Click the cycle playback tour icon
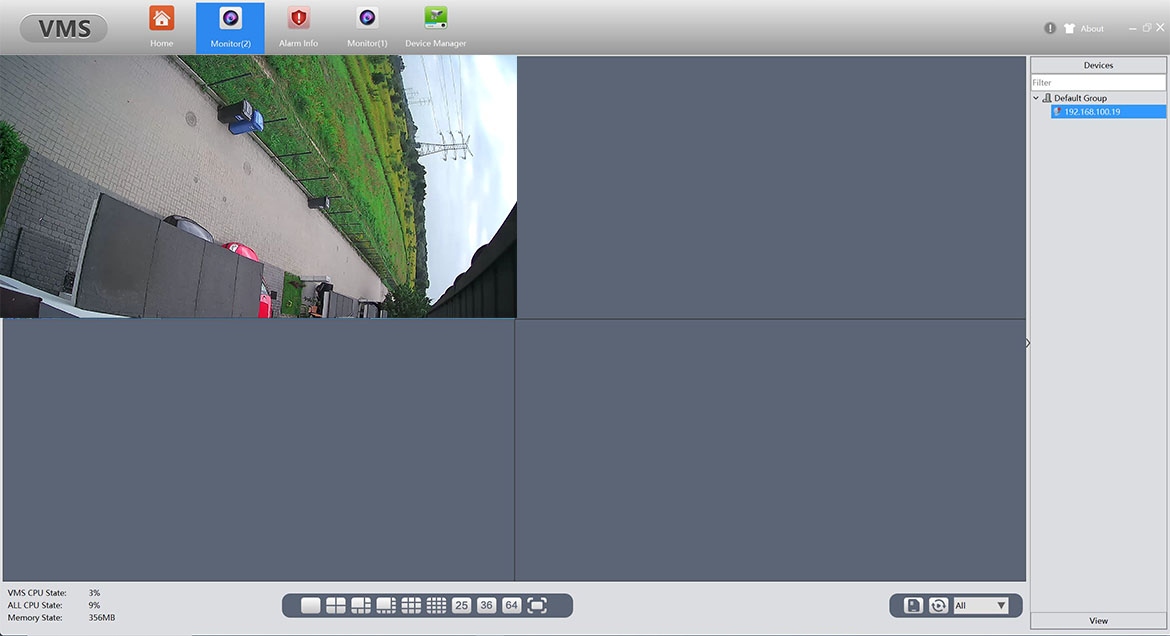Viewport: 1170px width, 636px height. click(939, 605)
